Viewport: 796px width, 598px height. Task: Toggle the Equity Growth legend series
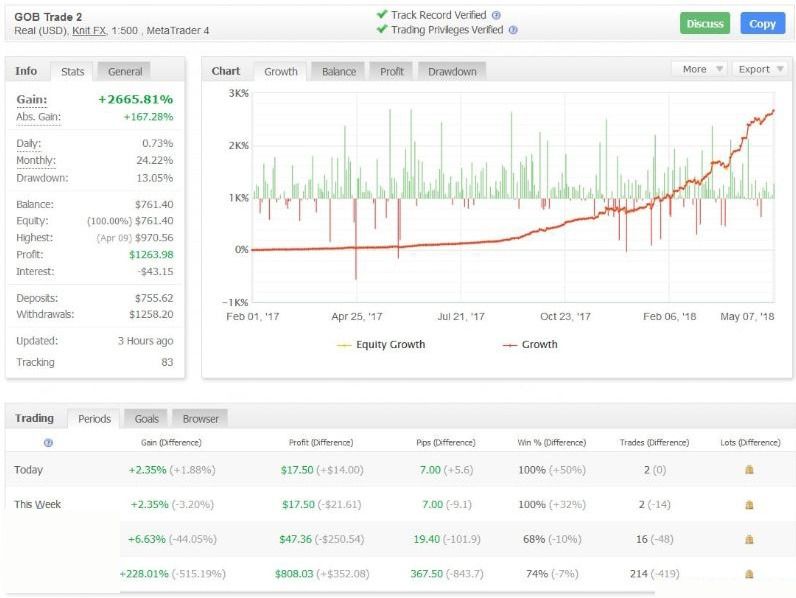coord(381,344)
